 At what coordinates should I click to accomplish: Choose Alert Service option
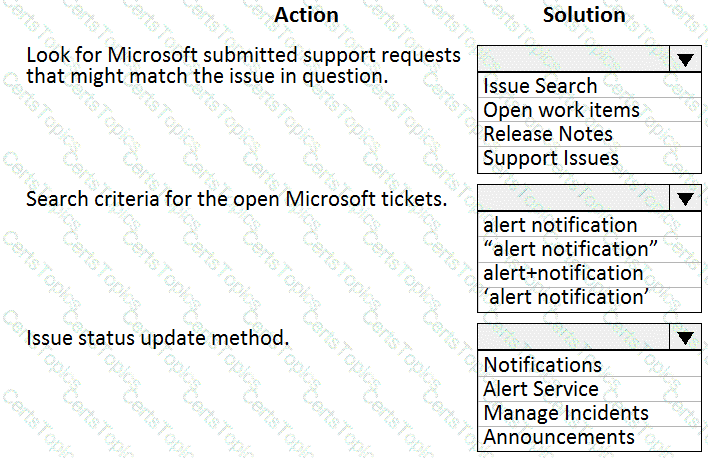[589, 388]
